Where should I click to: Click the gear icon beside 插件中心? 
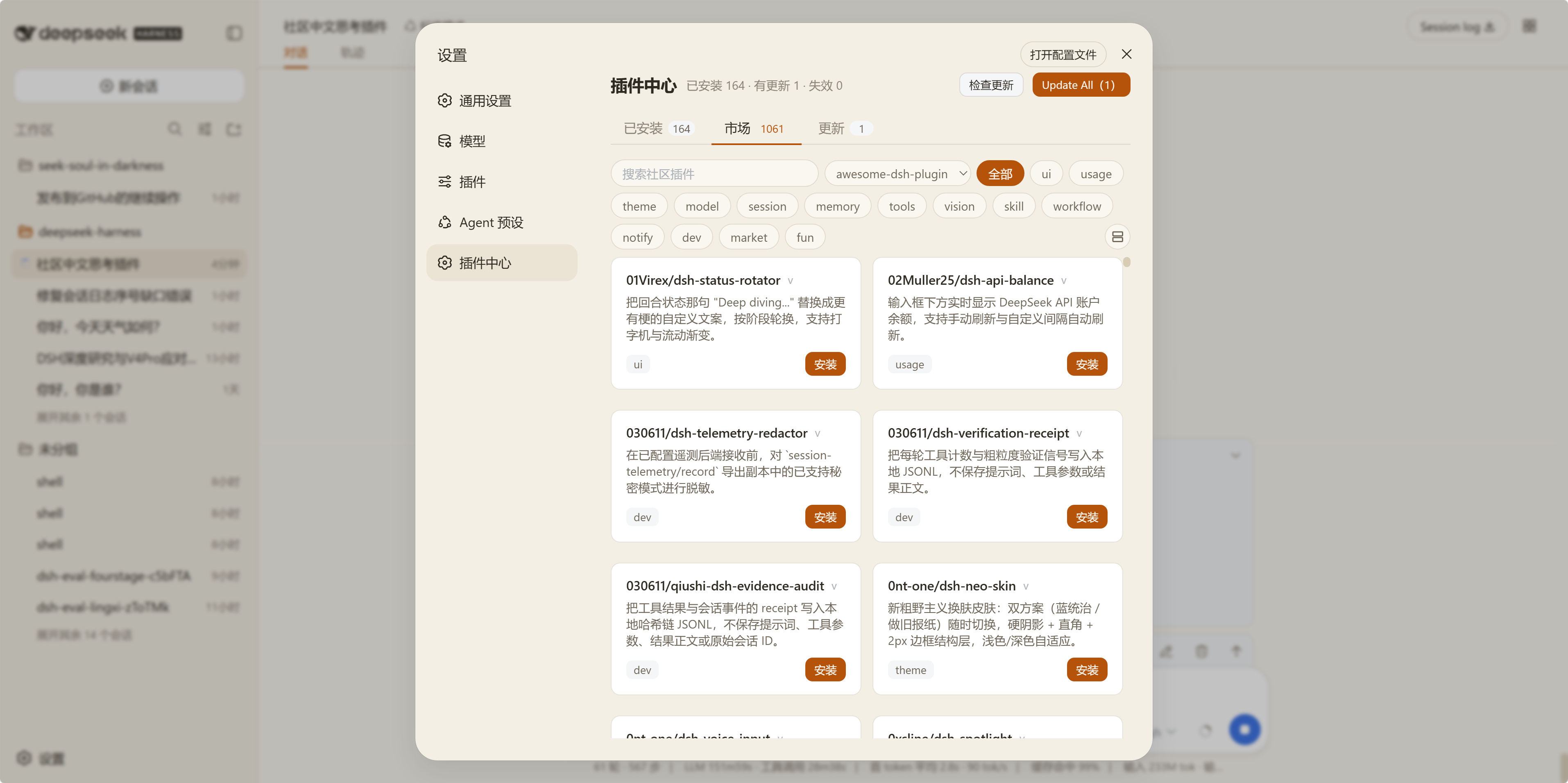click(445, 262)
